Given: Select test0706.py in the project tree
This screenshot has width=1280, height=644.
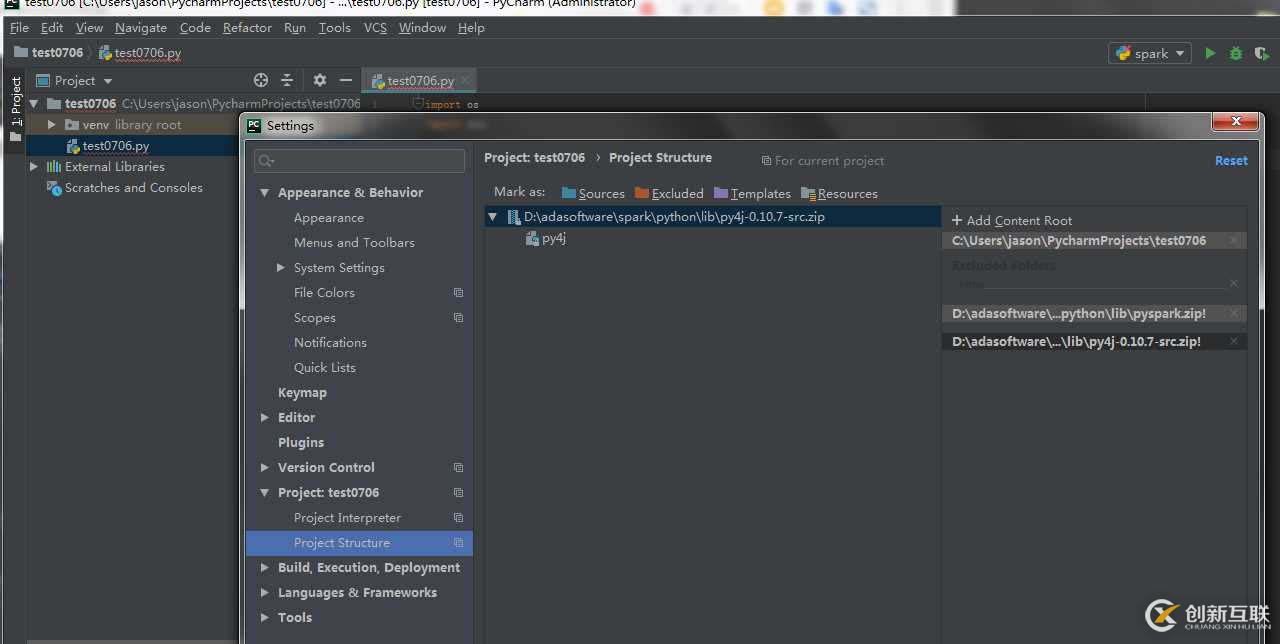Looking at the screenshot, I should point(116,146).
